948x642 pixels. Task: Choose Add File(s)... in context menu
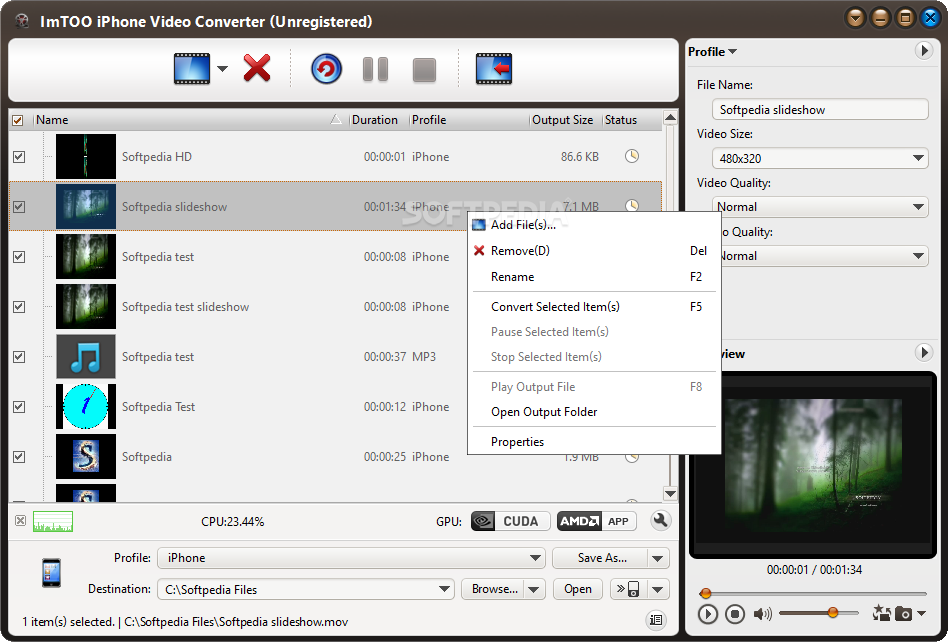point(594,225)
